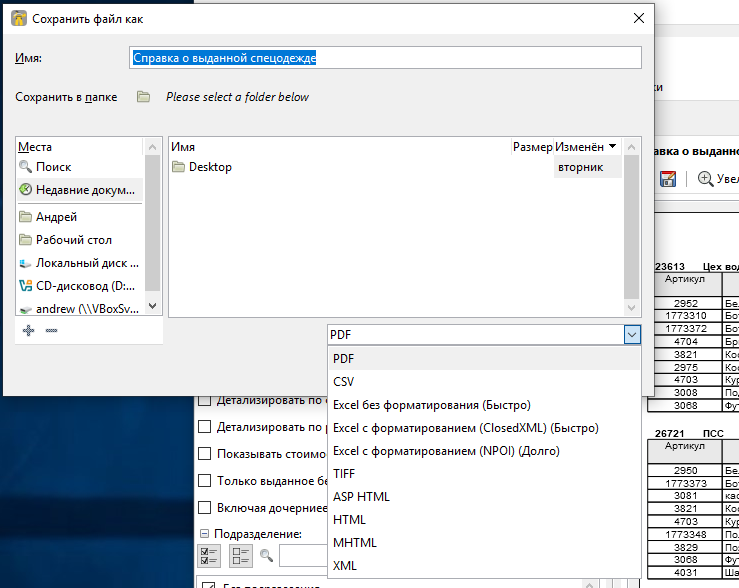Image resolution: width=739 pixels, height=588 pixels.
Task: Click the Имя file name field
Action: [385, 58]
